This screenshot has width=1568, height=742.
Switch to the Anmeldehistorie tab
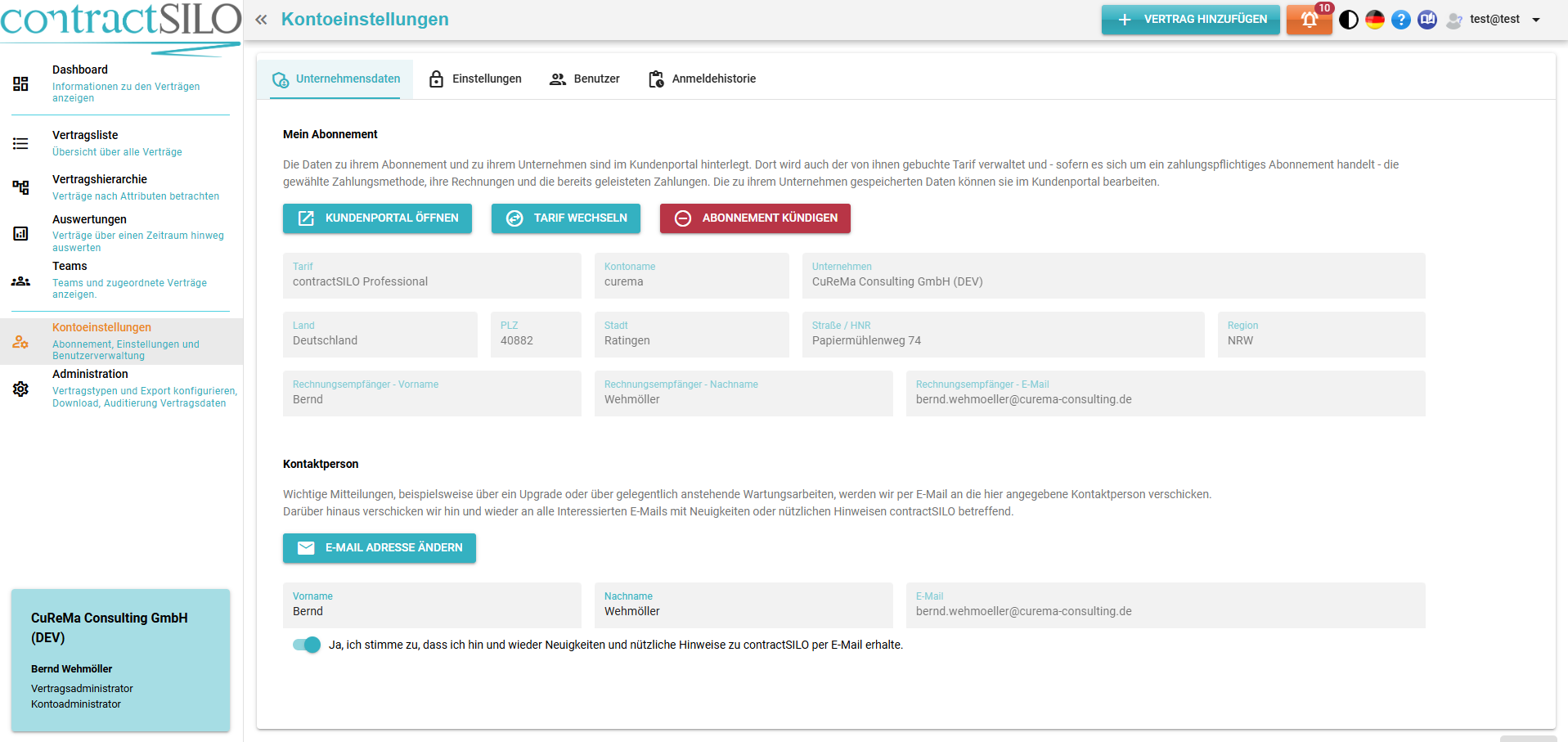[702, 79]
